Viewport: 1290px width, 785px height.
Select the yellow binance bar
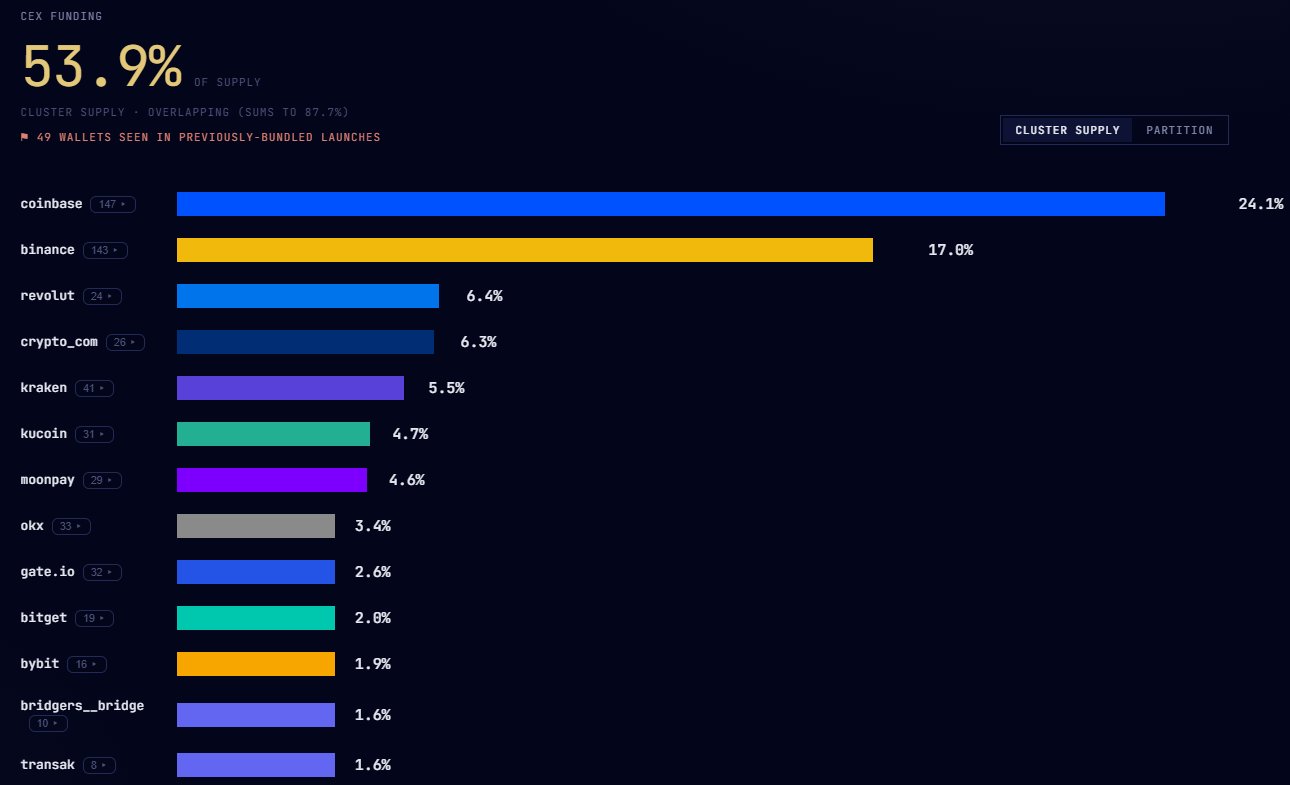[x=525, y=250]
